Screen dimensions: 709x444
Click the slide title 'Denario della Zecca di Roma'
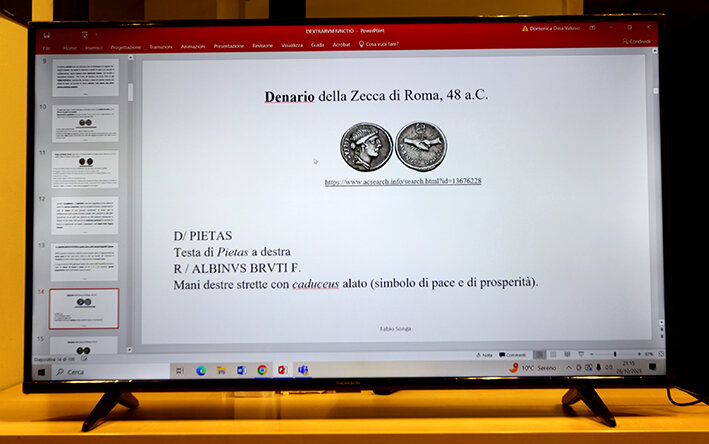click(376, 96)
